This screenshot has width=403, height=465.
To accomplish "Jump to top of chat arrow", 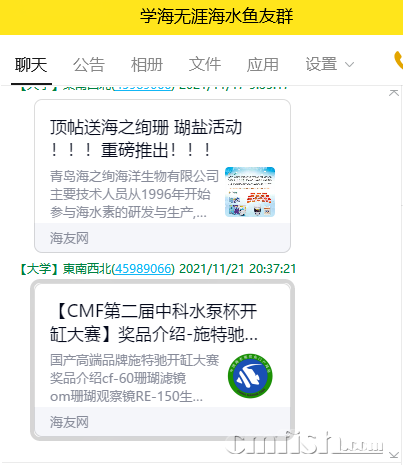I will [394, 93].
